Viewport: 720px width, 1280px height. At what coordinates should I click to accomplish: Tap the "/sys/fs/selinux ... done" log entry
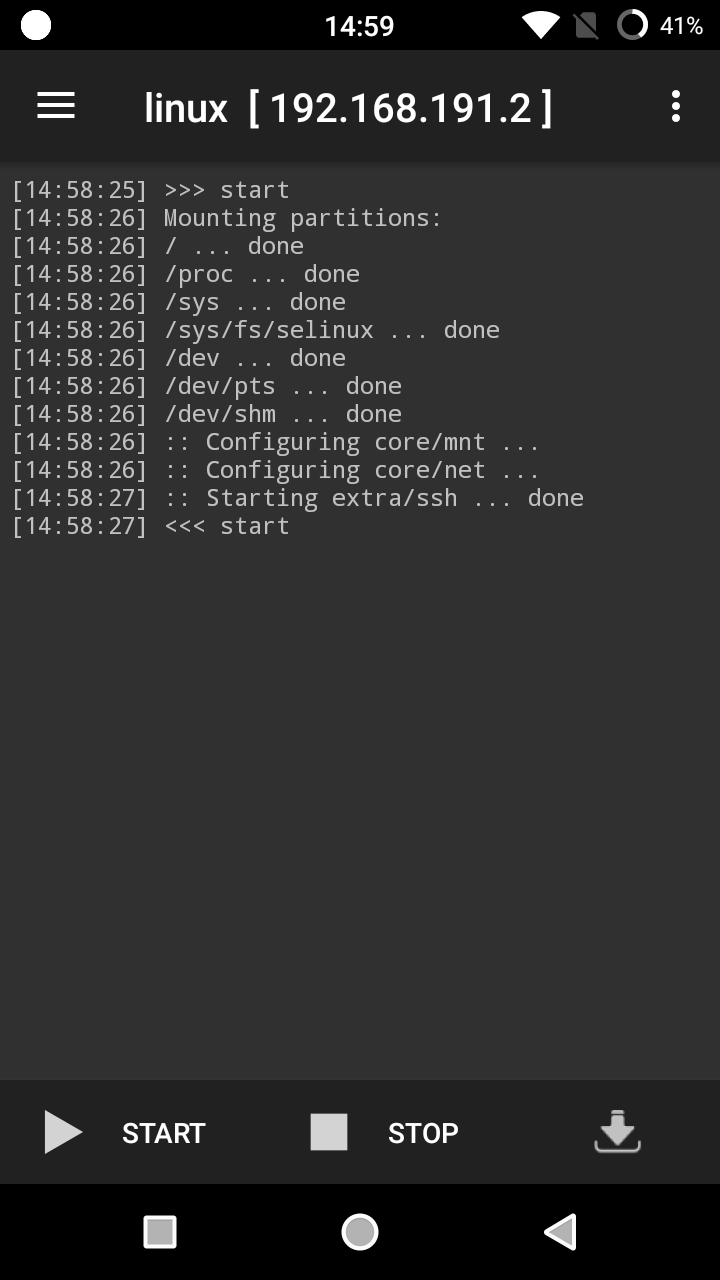[331, 330]
